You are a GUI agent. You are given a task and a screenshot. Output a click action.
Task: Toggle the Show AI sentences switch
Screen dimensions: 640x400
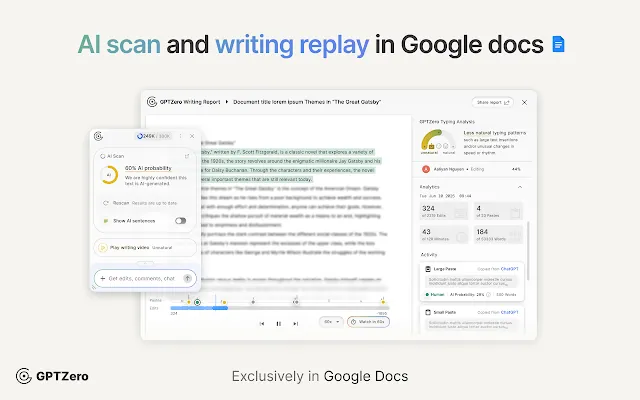click(x=180, y=221)
